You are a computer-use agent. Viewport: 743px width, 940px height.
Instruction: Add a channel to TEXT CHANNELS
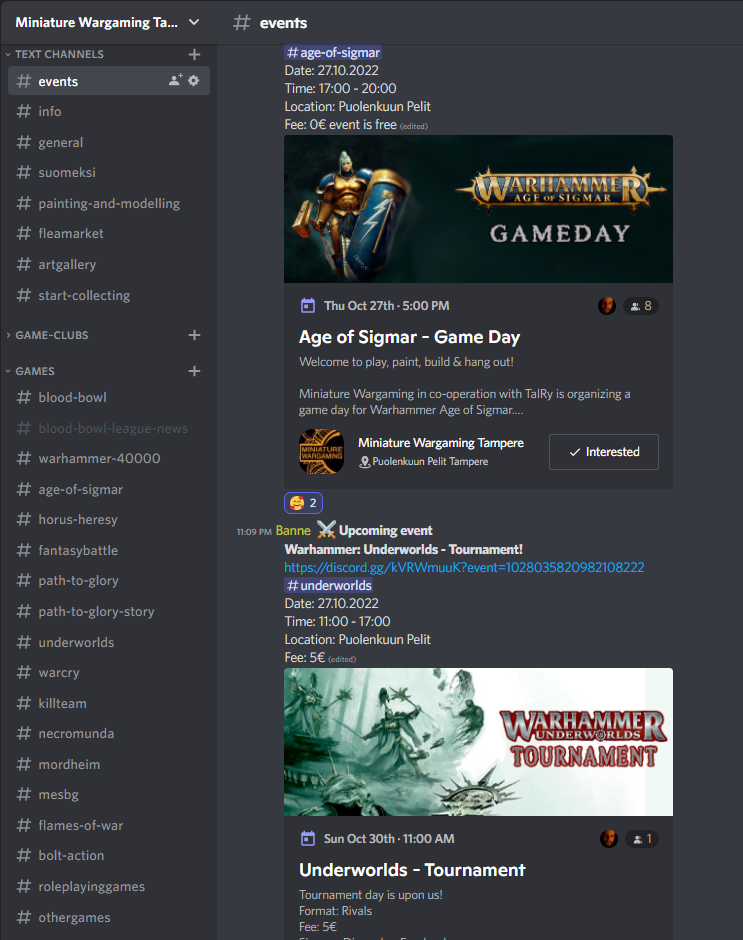coord(194,55)
